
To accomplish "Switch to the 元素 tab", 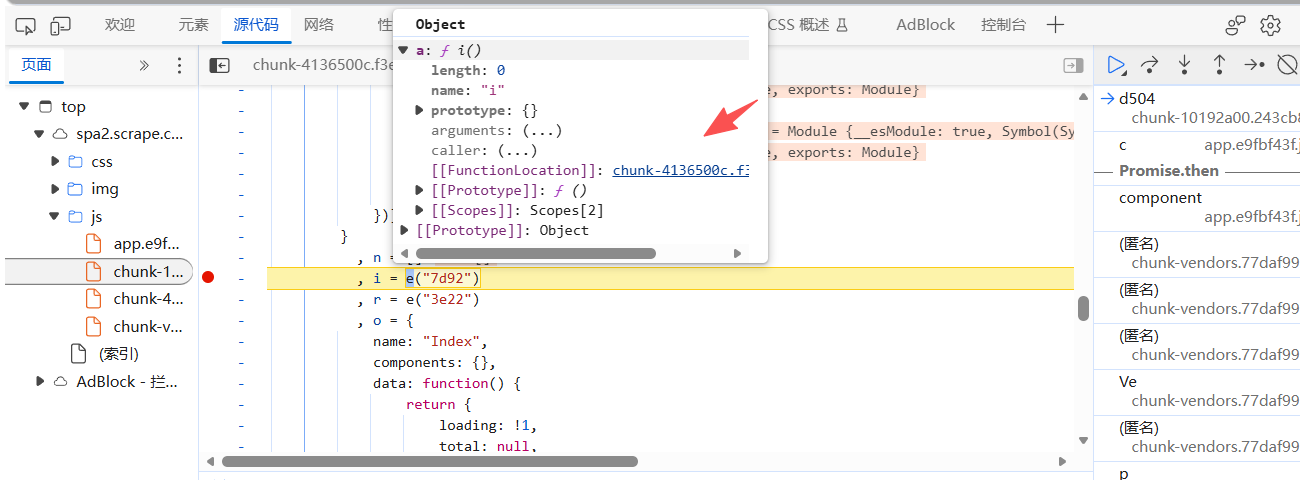I will (194, 25).
